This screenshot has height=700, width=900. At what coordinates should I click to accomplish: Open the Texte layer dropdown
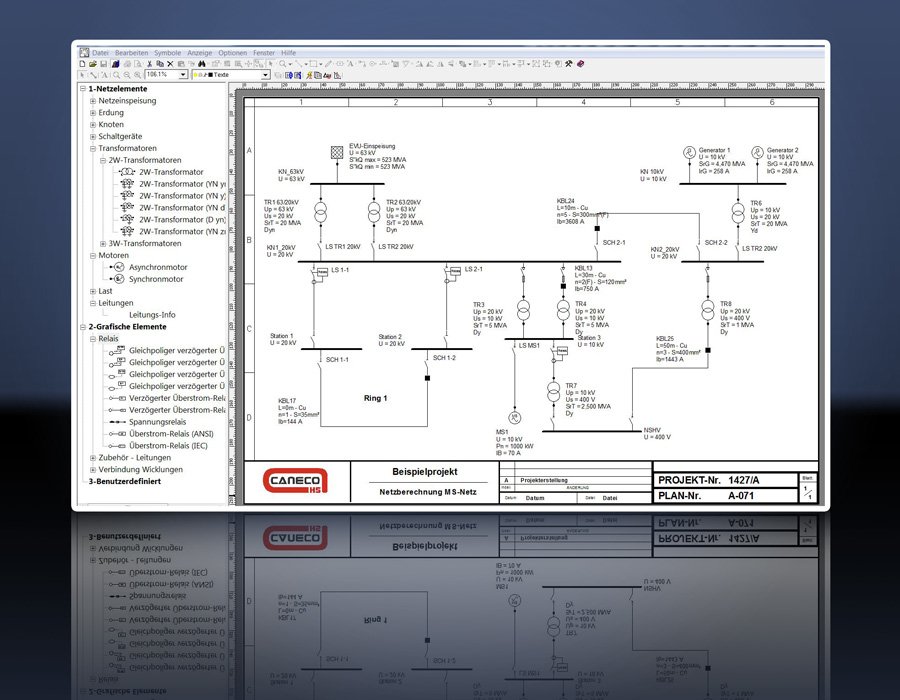(265, 75)
